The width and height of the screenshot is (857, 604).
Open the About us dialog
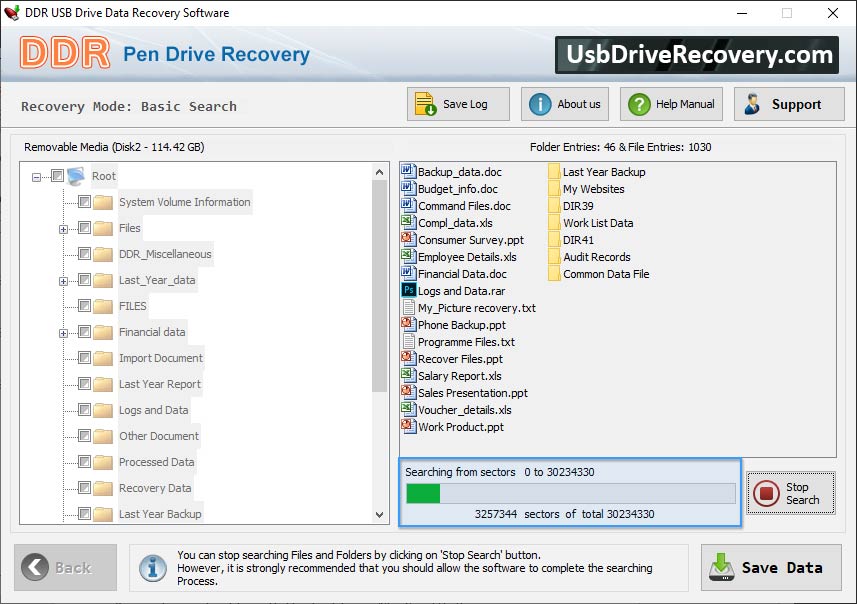pyautogui.click(x=565, y=104)
